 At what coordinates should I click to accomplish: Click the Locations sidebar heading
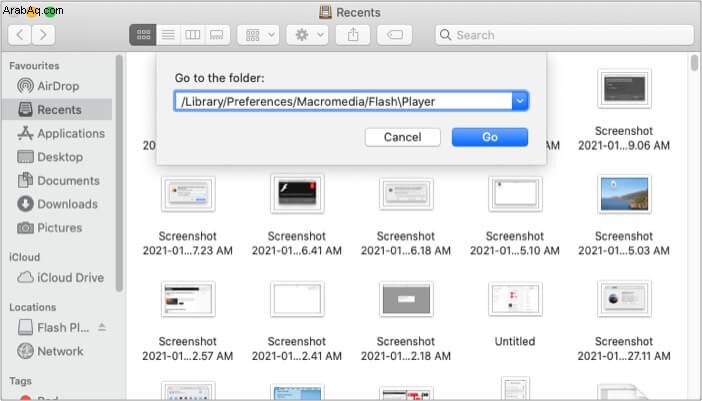[33, 307]
